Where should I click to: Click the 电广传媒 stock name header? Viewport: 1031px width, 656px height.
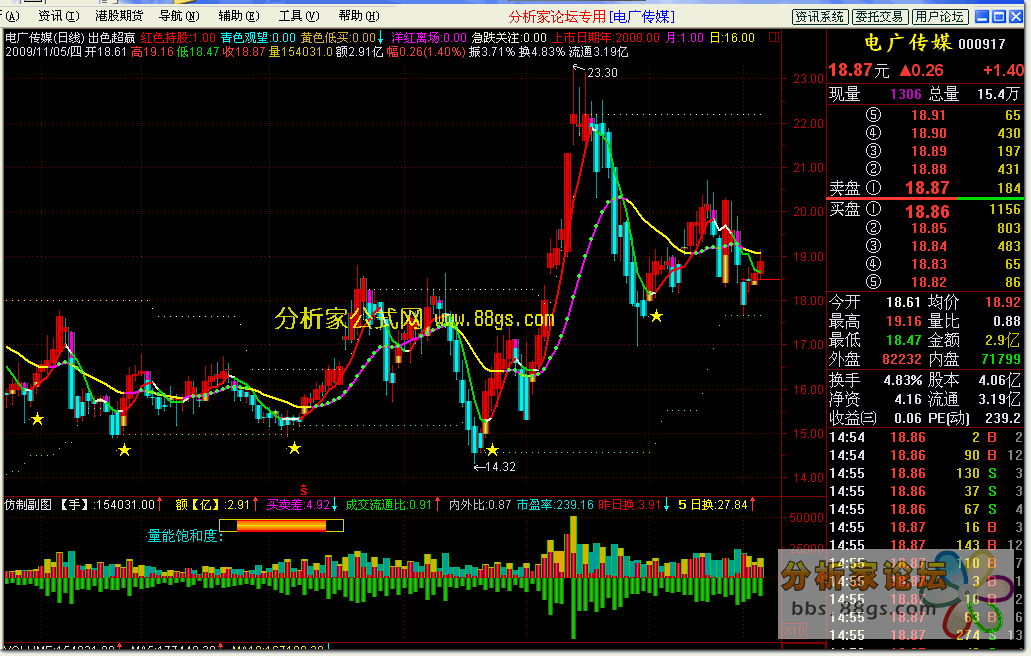click(x=908, y=43)
